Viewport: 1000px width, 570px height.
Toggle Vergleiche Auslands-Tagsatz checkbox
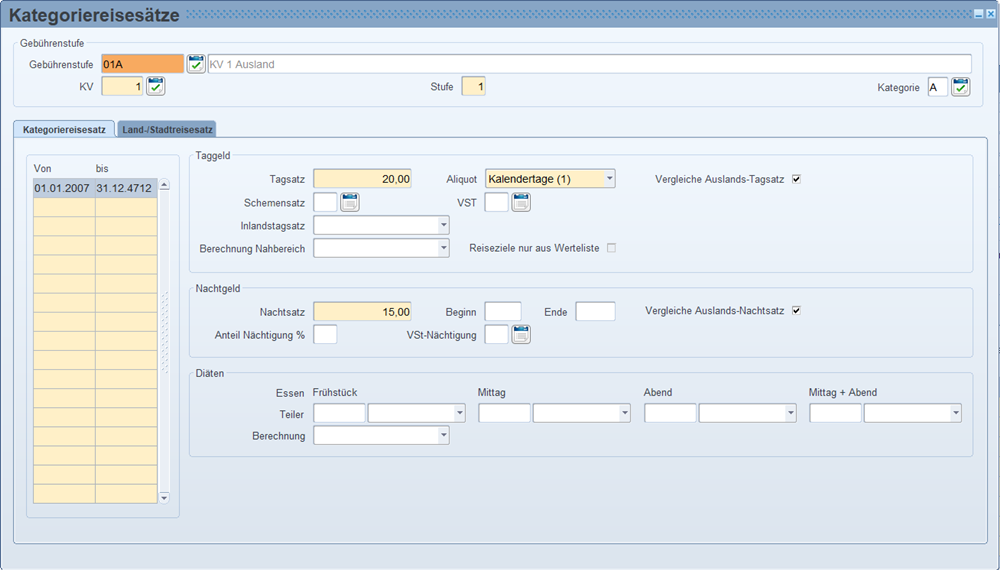coord(797,179)
